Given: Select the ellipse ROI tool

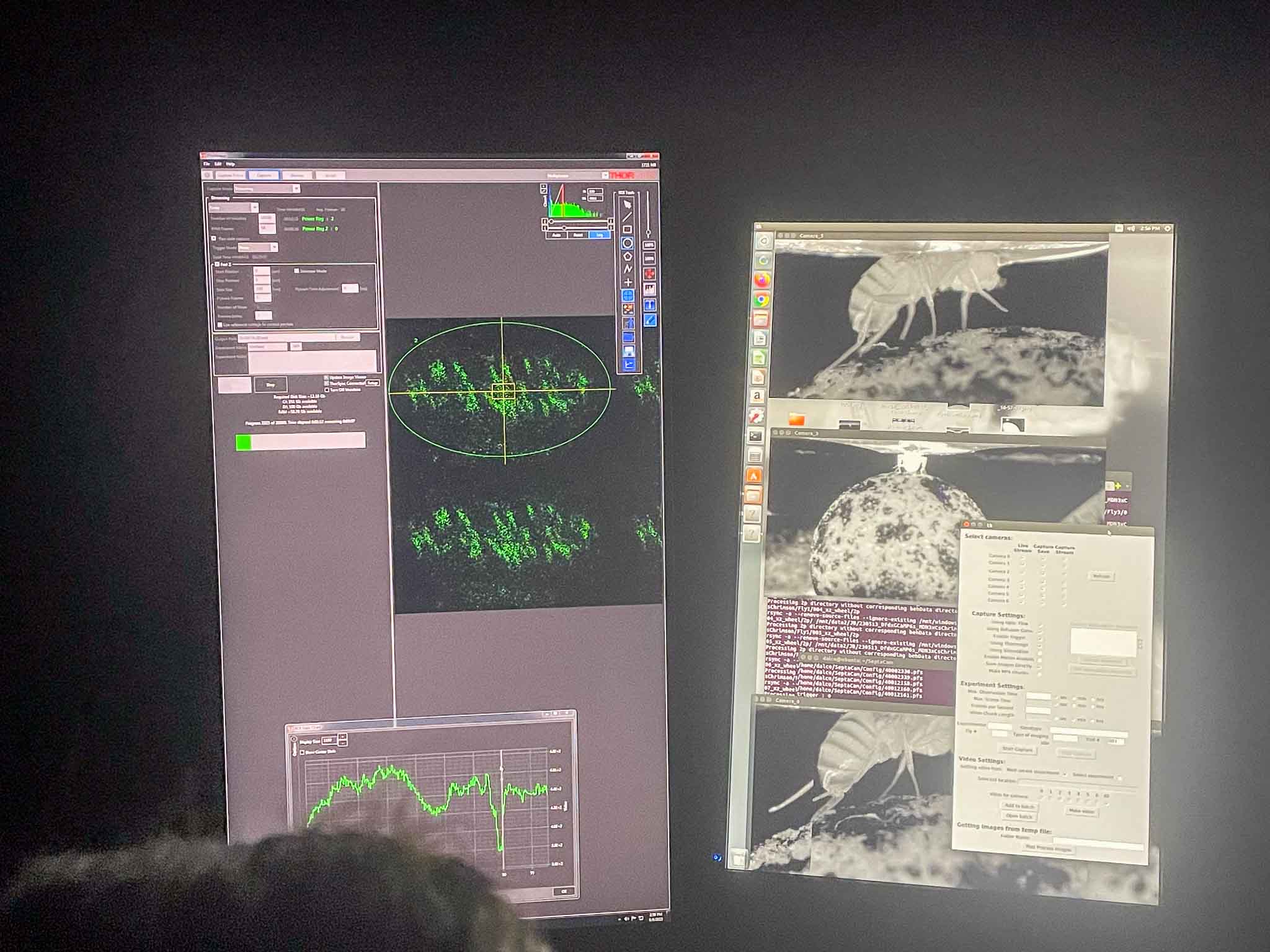Looking at the screenshot, I should pos(627,243).
